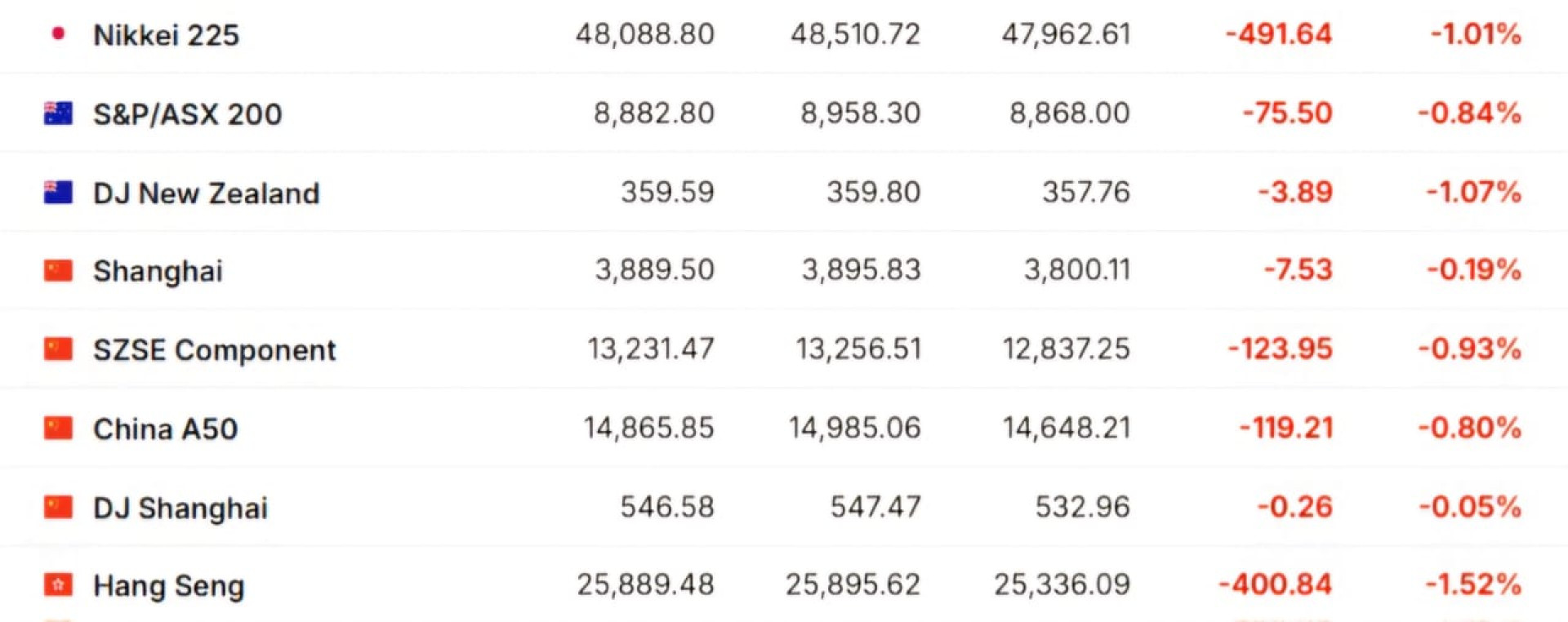This screenshot has height=622, width=1568.
Task: Click the New Zealand flag icon
Action: pyautogui.click(x=58, y=193)
